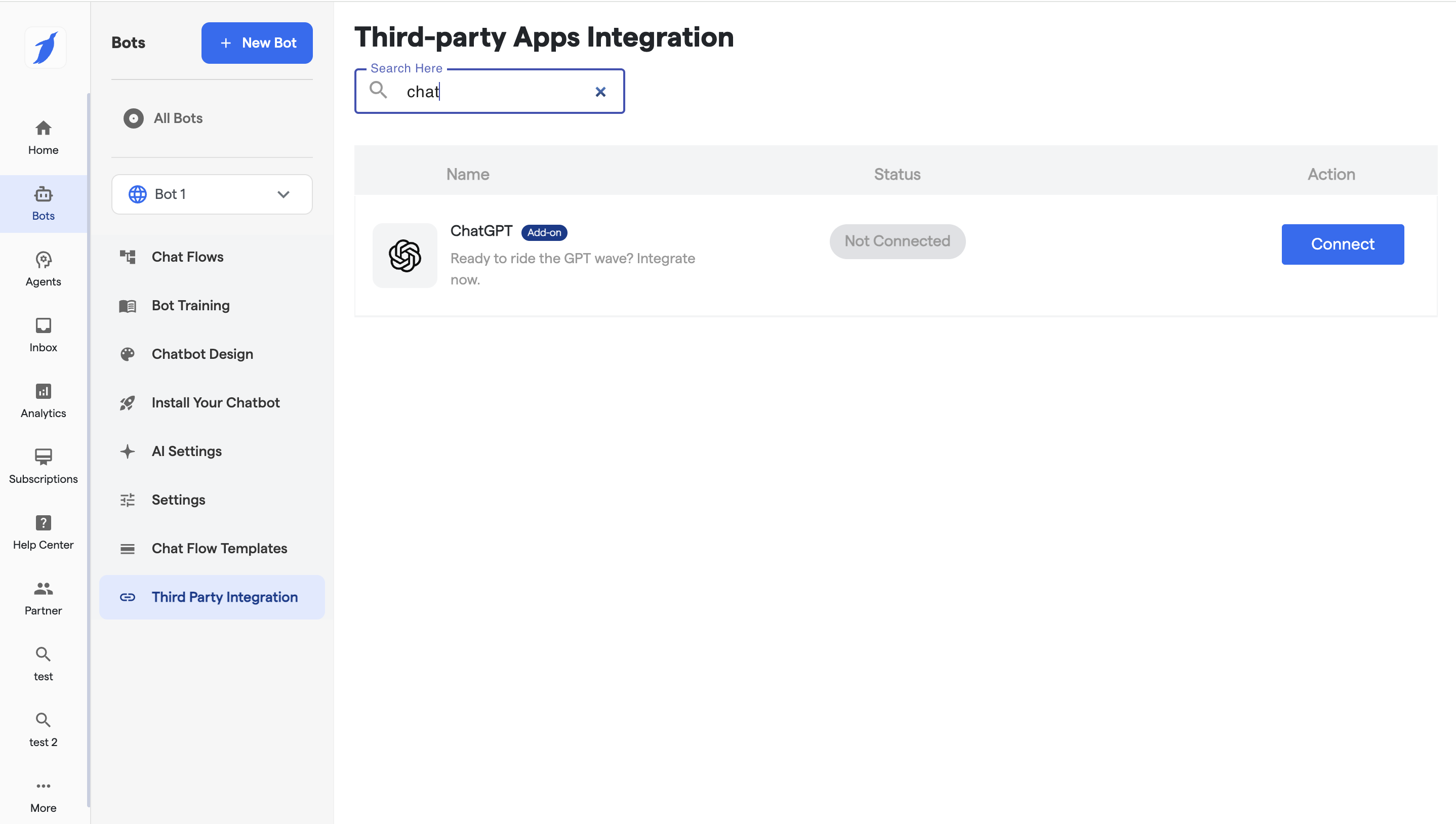Go to the Inbox icon

coord(43,325)
